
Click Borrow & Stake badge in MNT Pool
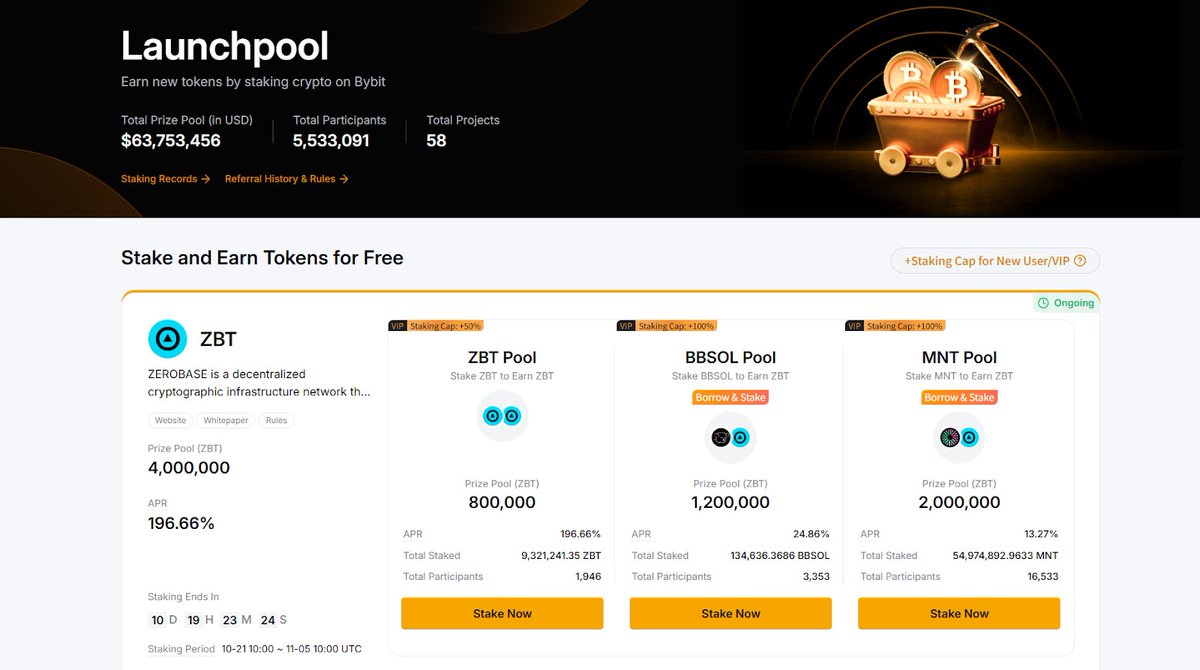tap(959, 397)
